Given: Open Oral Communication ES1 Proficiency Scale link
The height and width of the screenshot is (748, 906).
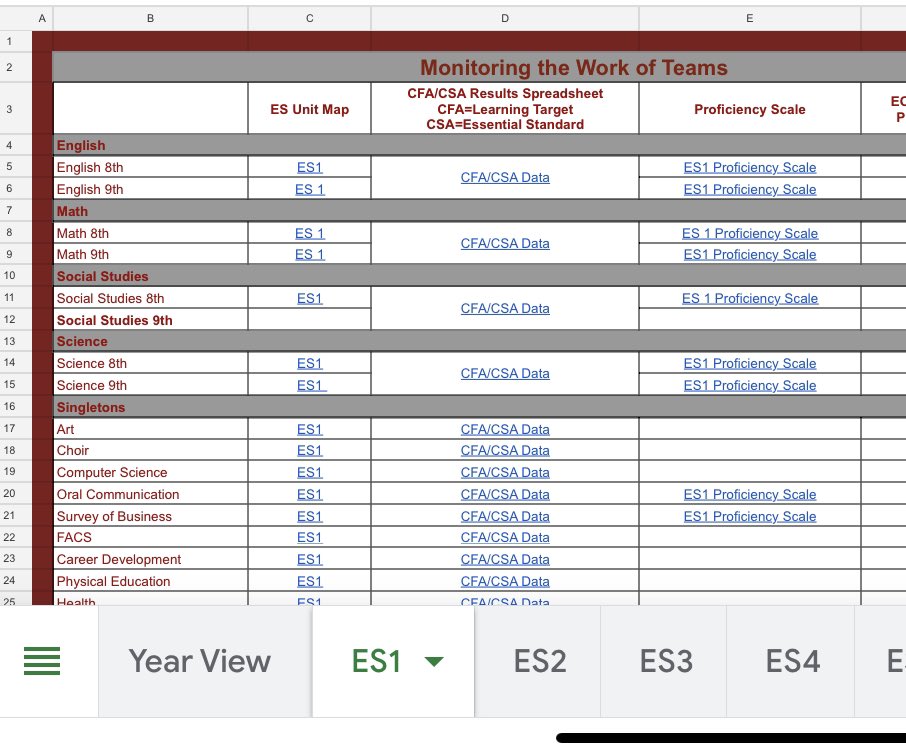Looking at the screenshot, I should pos(750,494).
